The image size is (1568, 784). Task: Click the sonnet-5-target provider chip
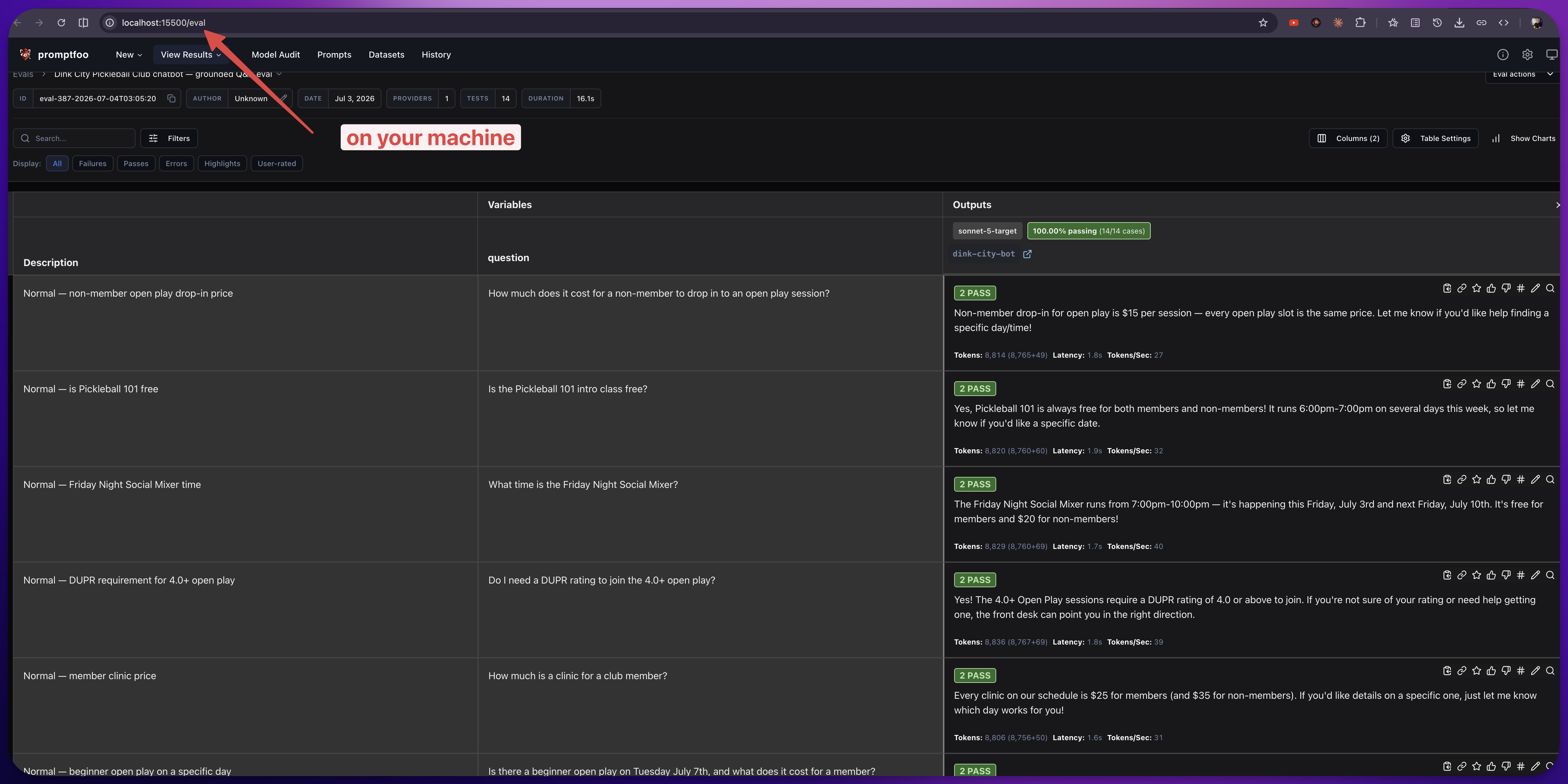click(987, 231)
